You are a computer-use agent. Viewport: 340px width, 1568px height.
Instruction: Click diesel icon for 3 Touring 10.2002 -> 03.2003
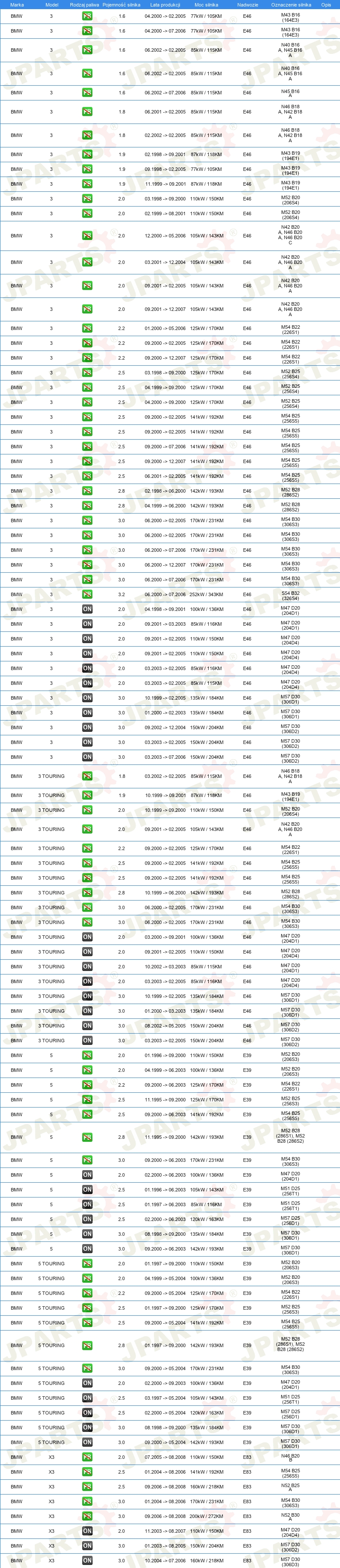[87, 967]
